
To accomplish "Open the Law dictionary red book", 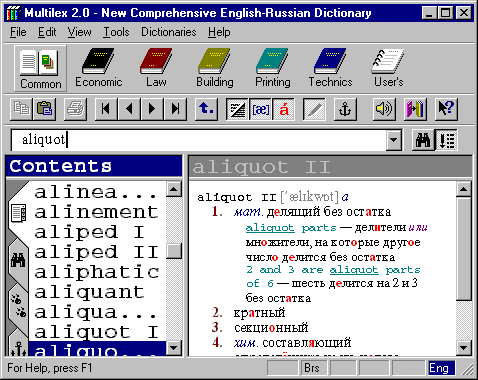I will (x=156, y=68).
